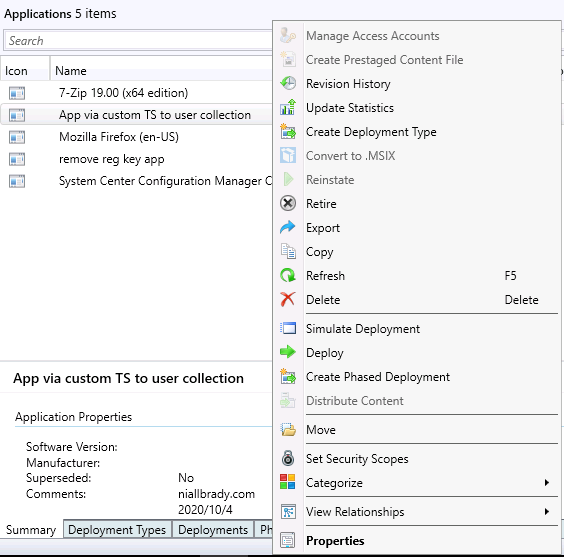Image resolution: width=564 pixels, height=557 pixels.
Task: Switch to the Summary tab
Action: click(x=31, y=529)
